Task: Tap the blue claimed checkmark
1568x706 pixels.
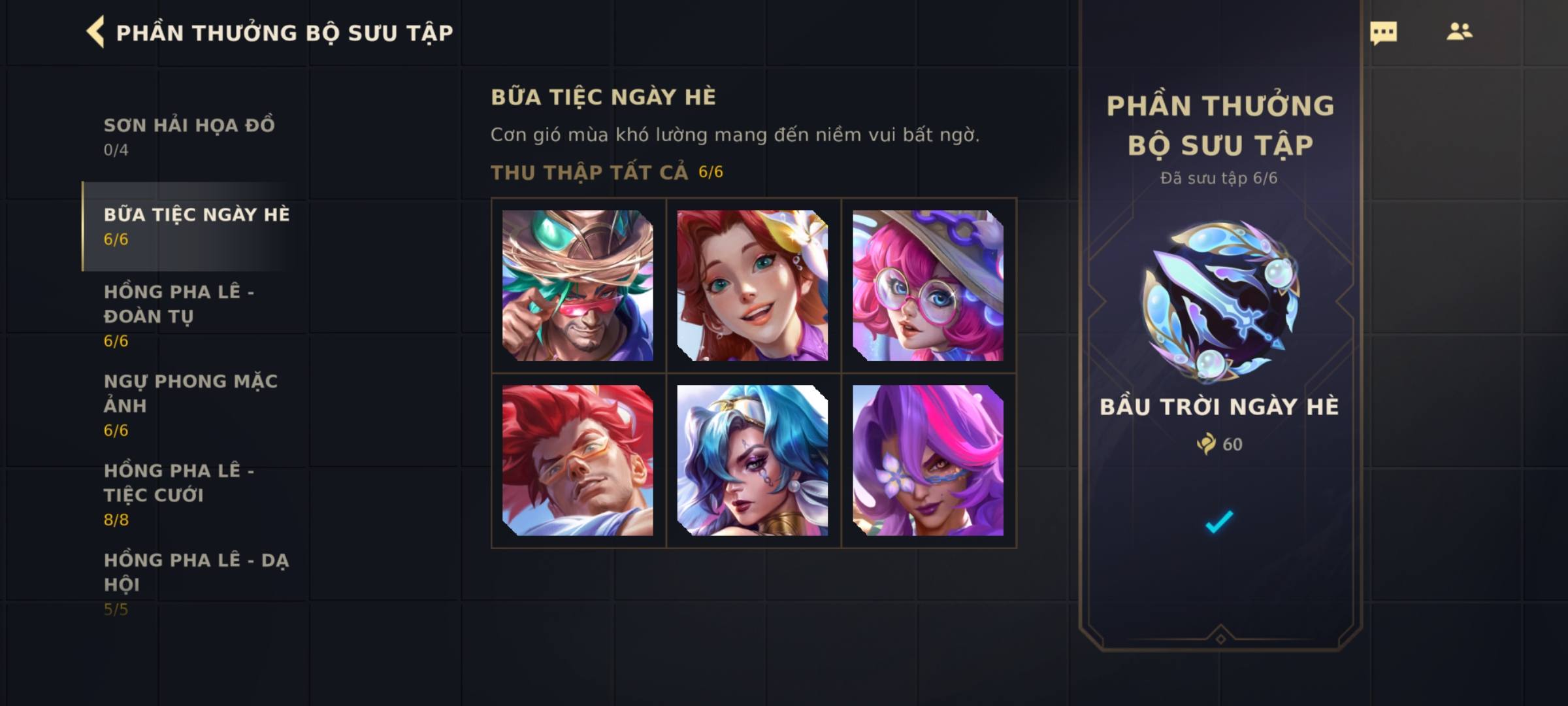Action: (1219, 521)
